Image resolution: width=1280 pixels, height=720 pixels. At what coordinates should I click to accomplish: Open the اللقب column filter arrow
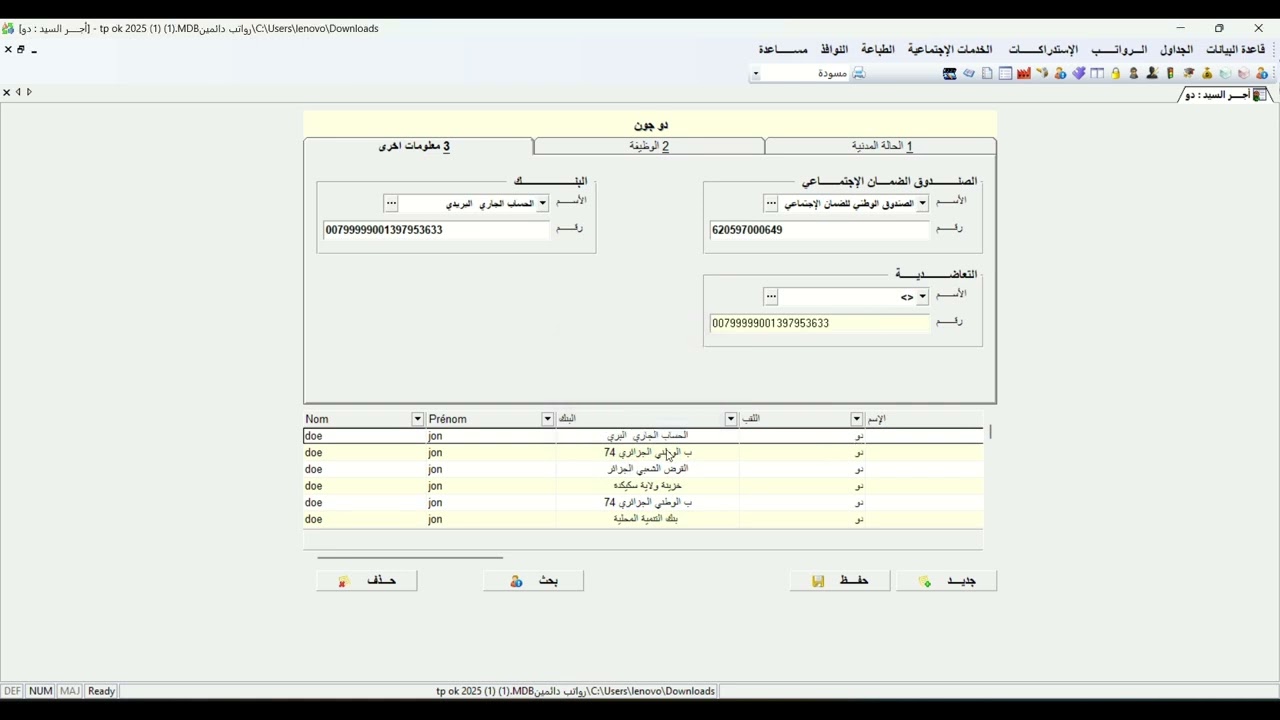(x=857, y=419)
